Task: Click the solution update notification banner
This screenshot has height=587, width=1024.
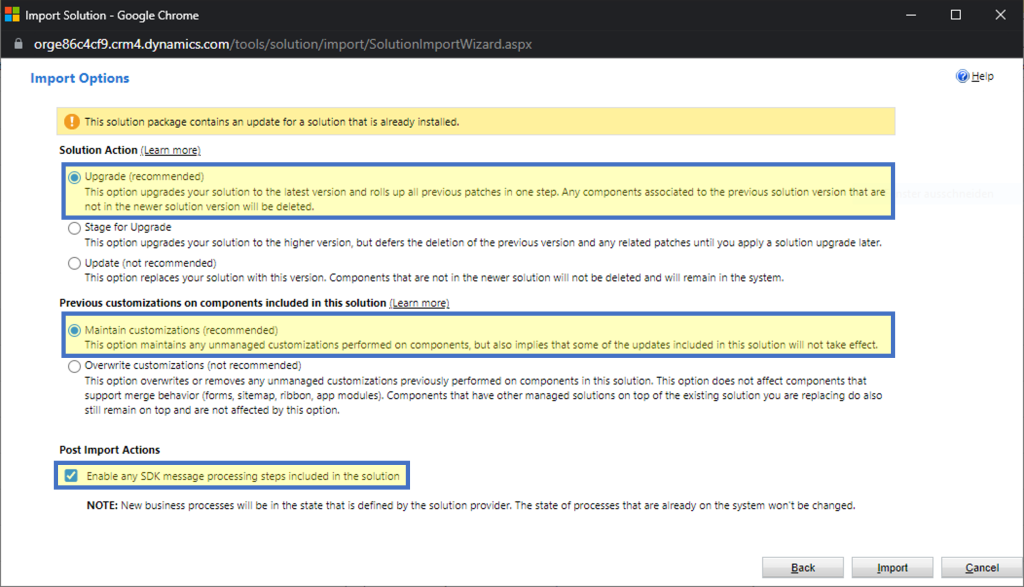Action: [x=475, y=121]
